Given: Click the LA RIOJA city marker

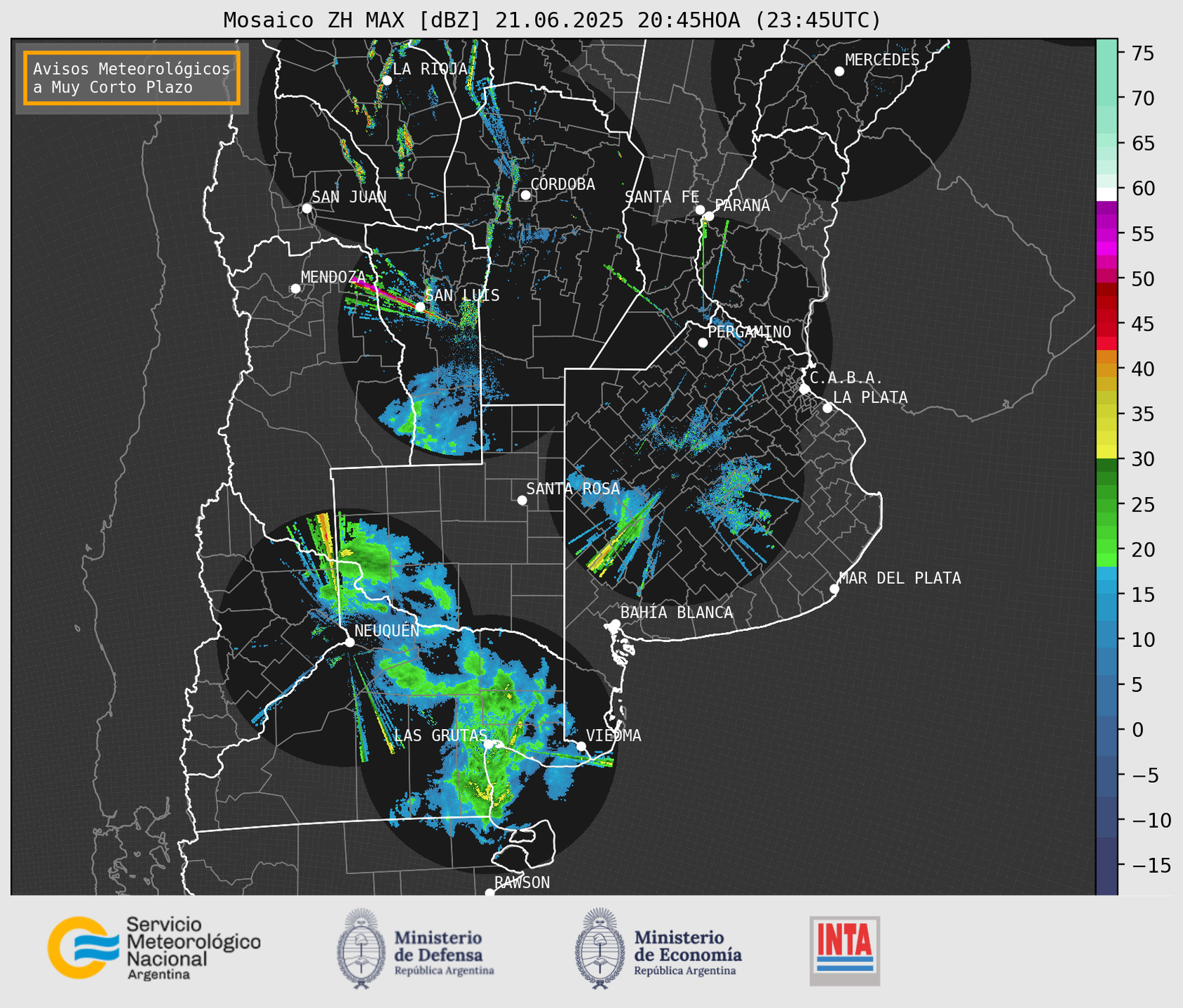Looking at the screenshot, I should pos(386,80).
